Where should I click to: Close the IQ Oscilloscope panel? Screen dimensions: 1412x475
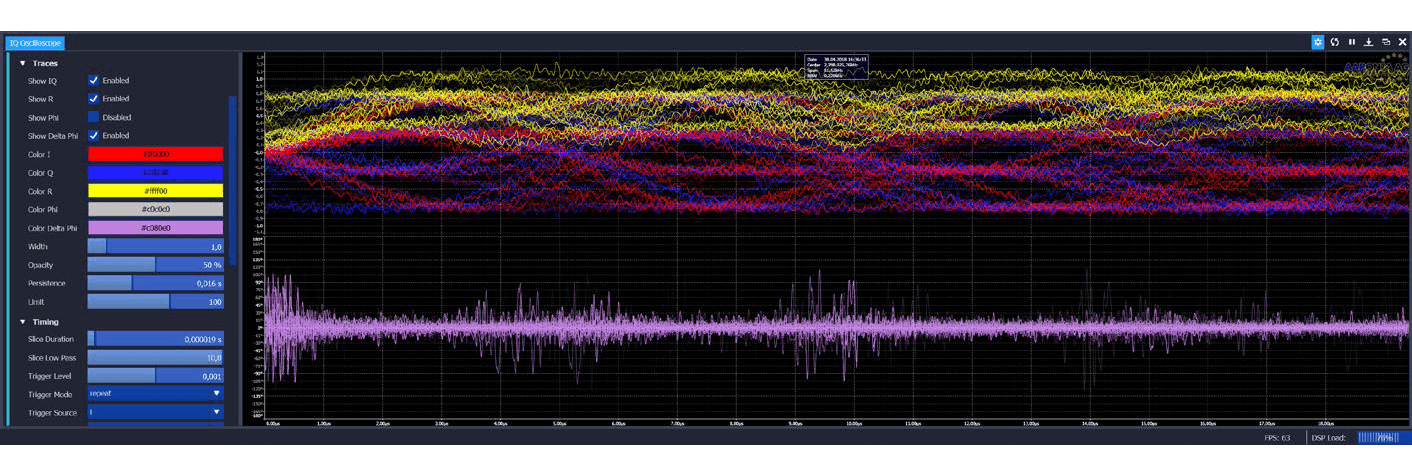point(1402,42)
